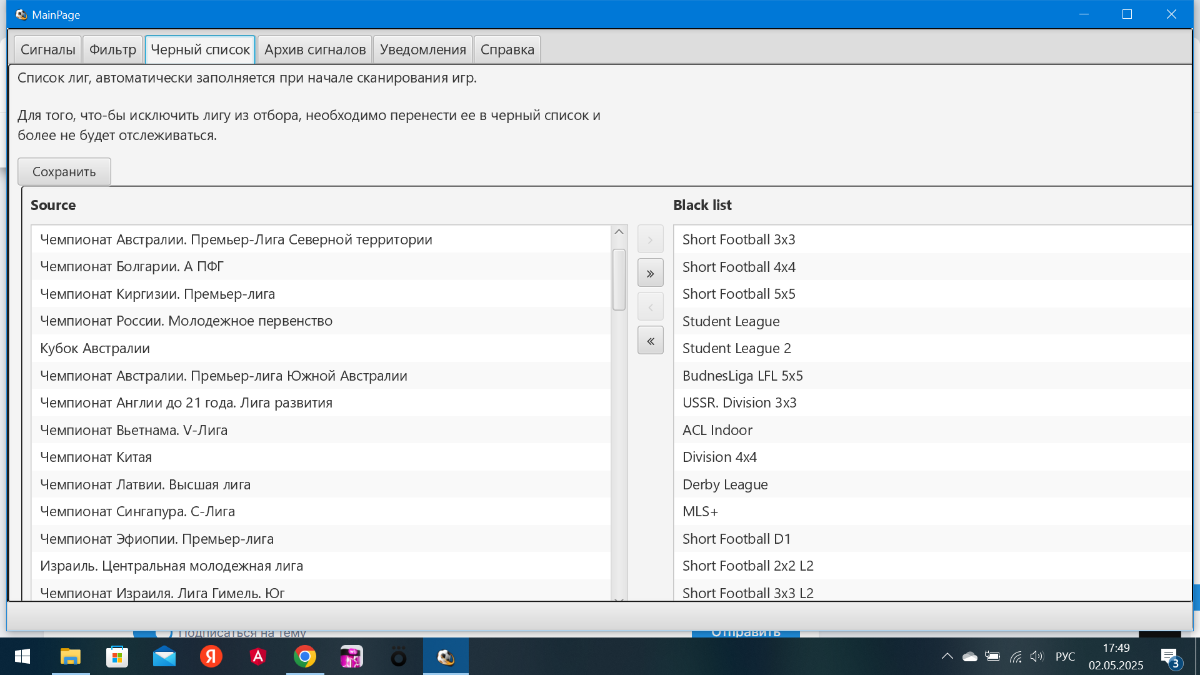
Task: Select Кубок Австралии in the Source list
Action: 95,348
